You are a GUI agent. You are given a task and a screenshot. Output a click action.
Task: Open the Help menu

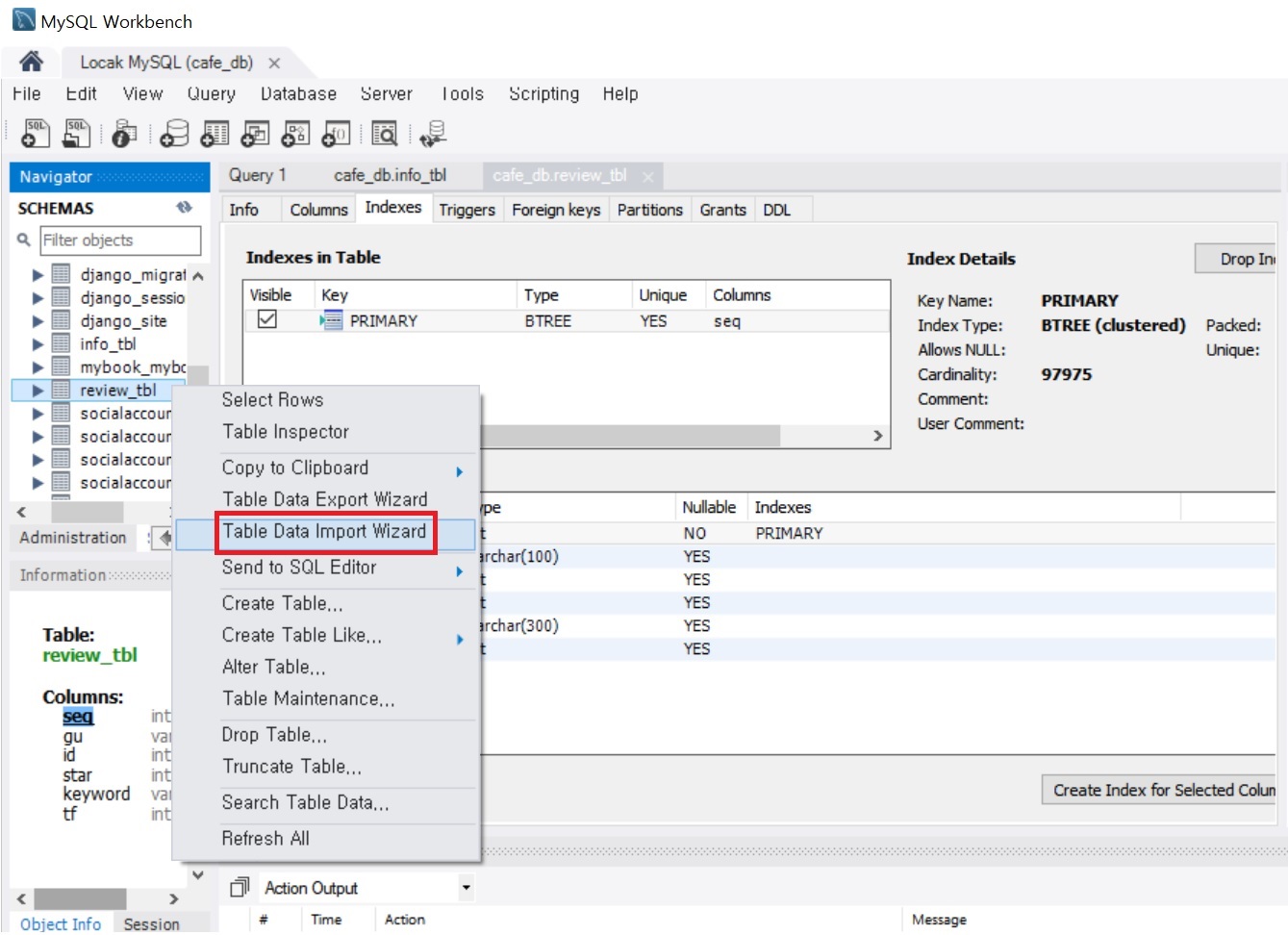[x=620, y=93]
